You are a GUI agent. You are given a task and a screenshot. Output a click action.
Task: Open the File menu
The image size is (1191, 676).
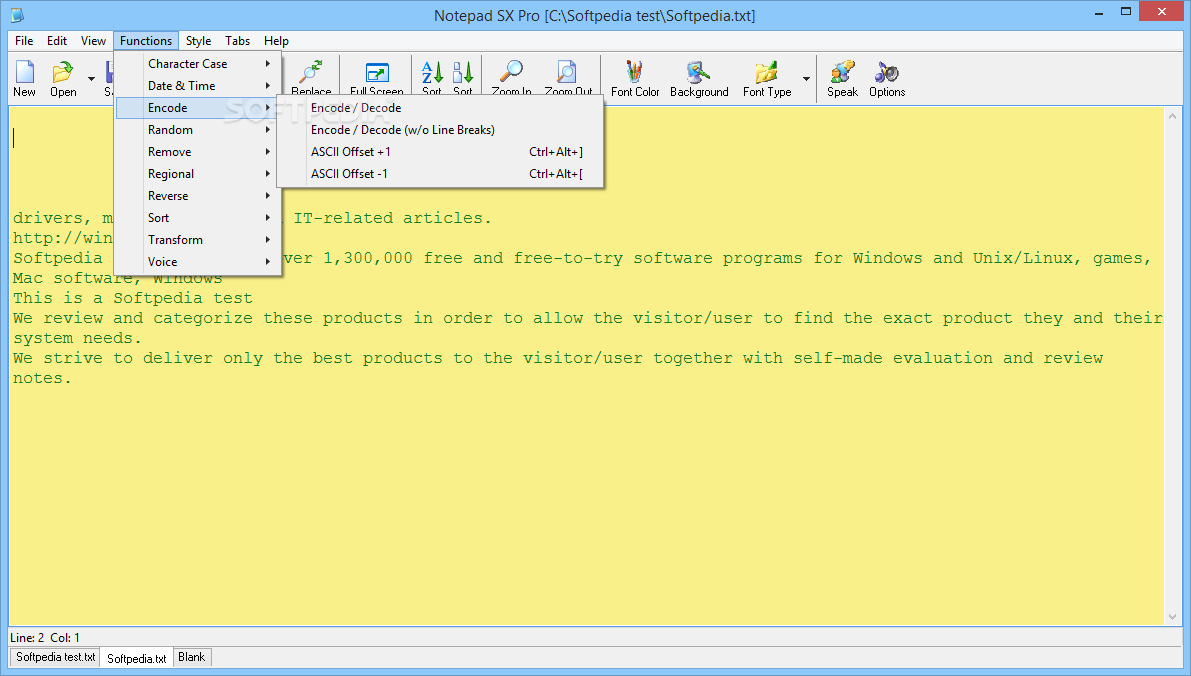pos(24,41)
